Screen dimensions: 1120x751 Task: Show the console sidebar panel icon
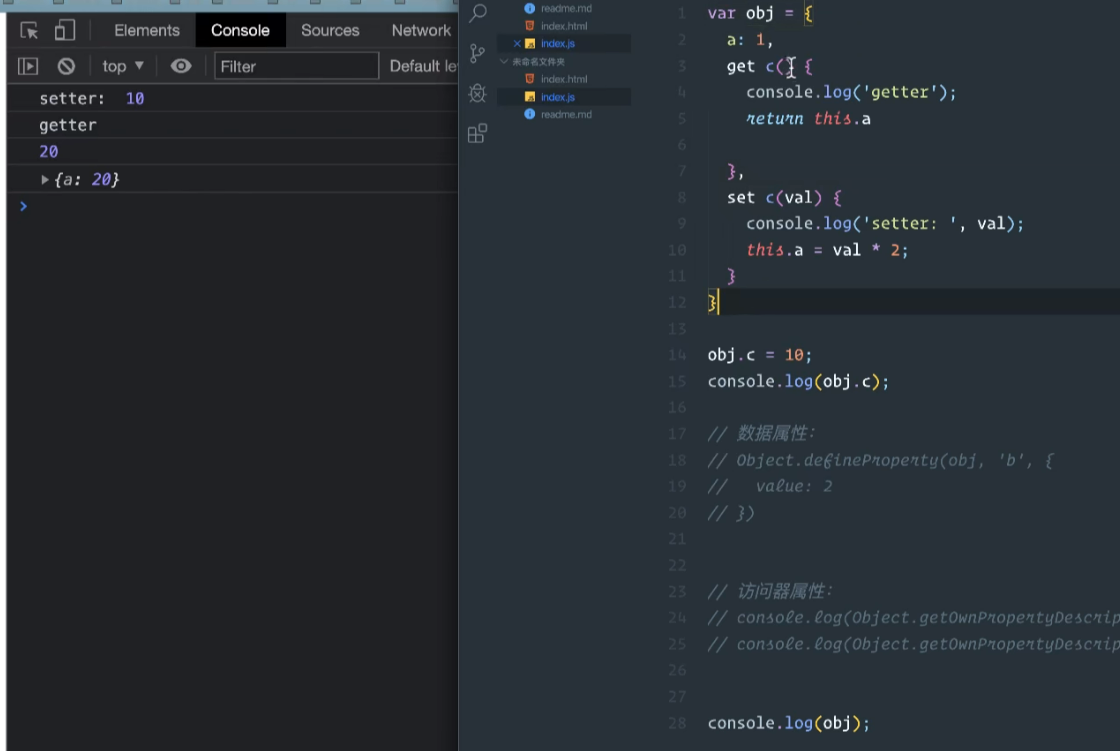point(28,66)
